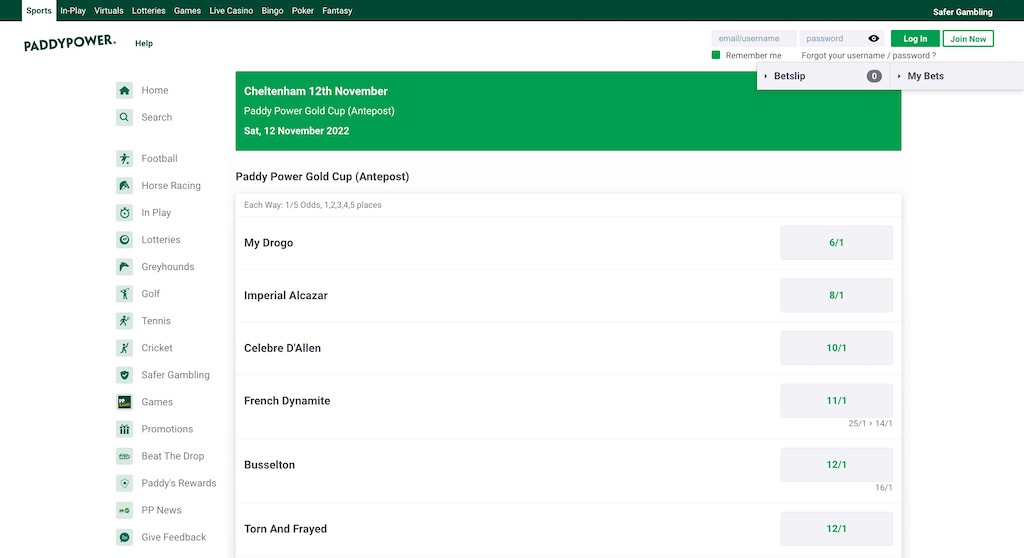This screenshot has width=1024, height=558.
Task: Toggle password visibility eye icon
Action: [873, 39]
